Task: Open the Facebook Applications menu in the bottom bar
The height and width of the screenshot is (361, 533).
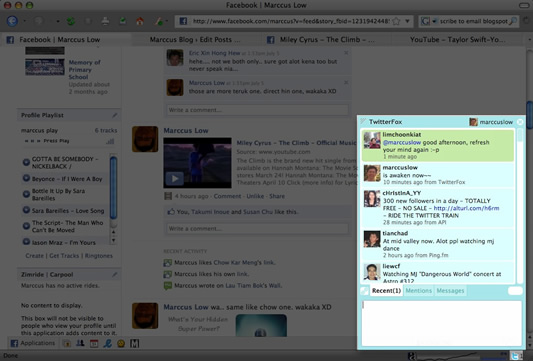Action: (x=33, y=343)
